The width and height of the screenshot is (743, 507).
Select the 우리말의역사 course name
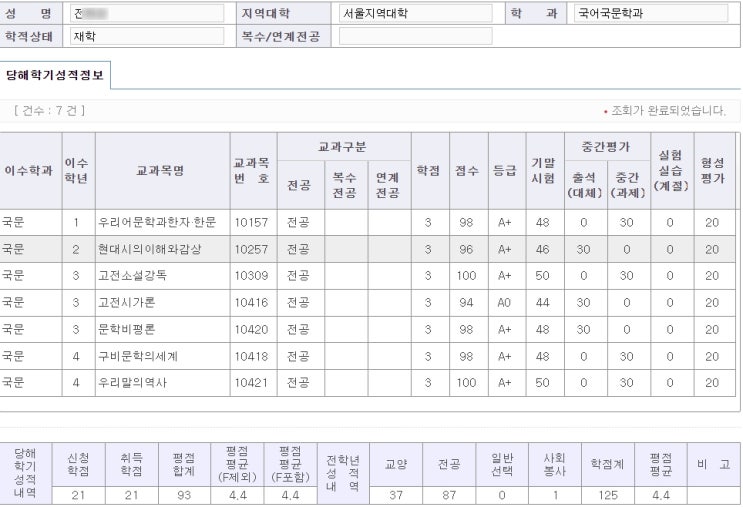click(132, 383)
